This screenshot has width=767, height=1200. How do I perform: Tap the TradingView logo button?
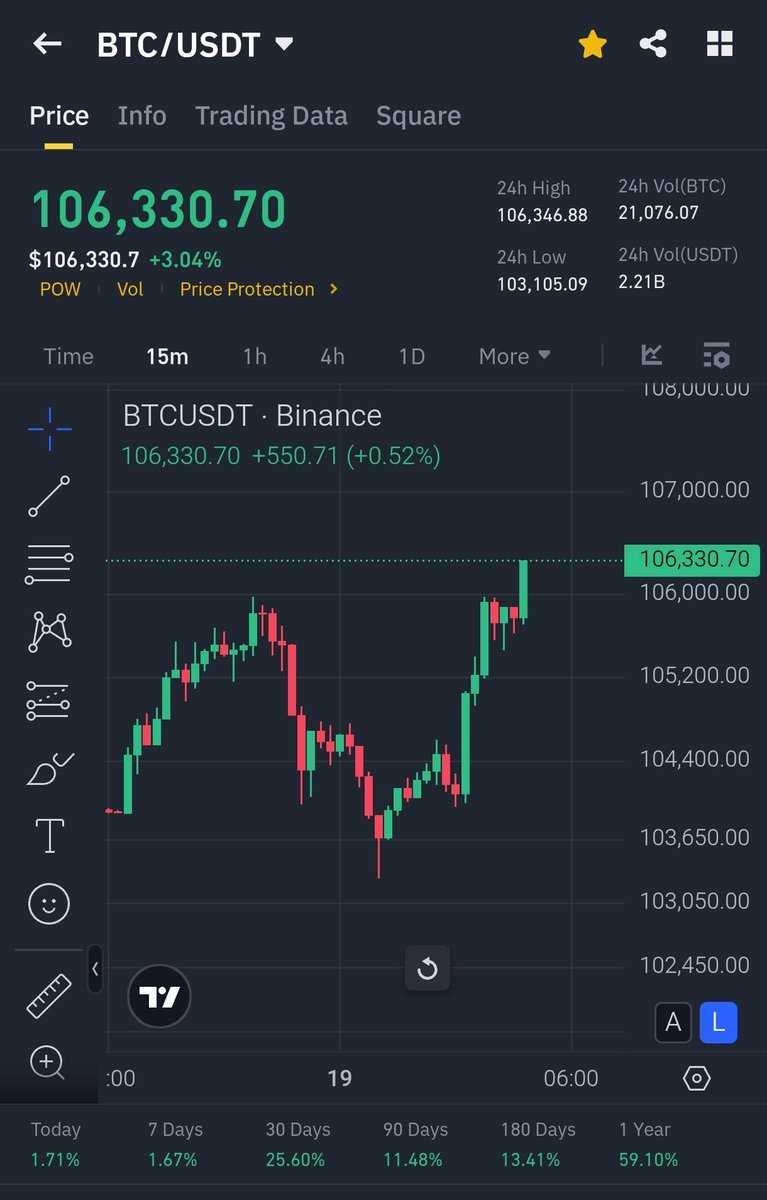click(159, 997)
